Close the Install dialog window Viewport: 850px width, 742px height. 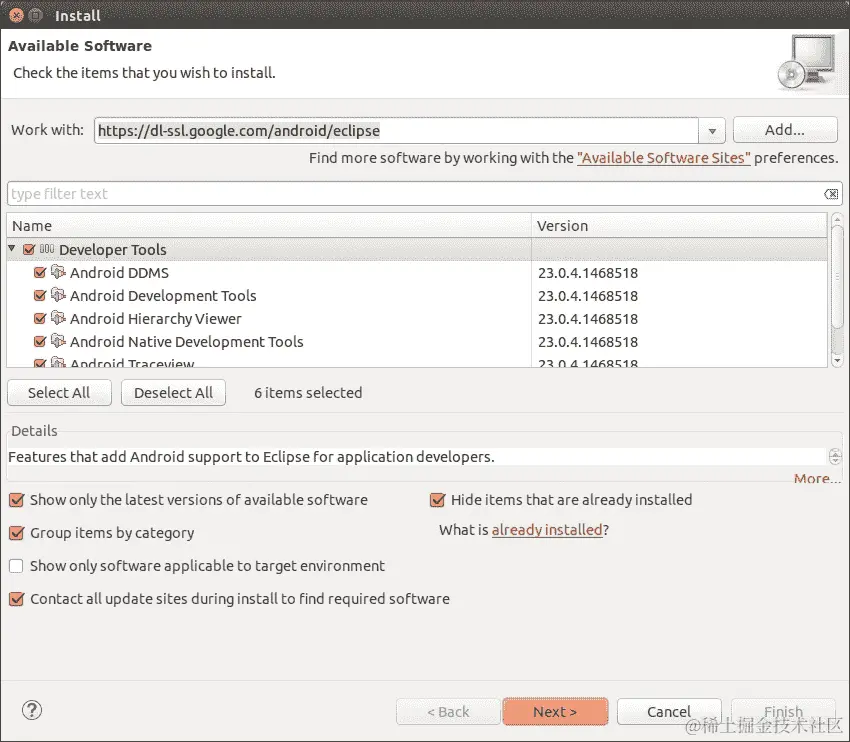(16, 15)
